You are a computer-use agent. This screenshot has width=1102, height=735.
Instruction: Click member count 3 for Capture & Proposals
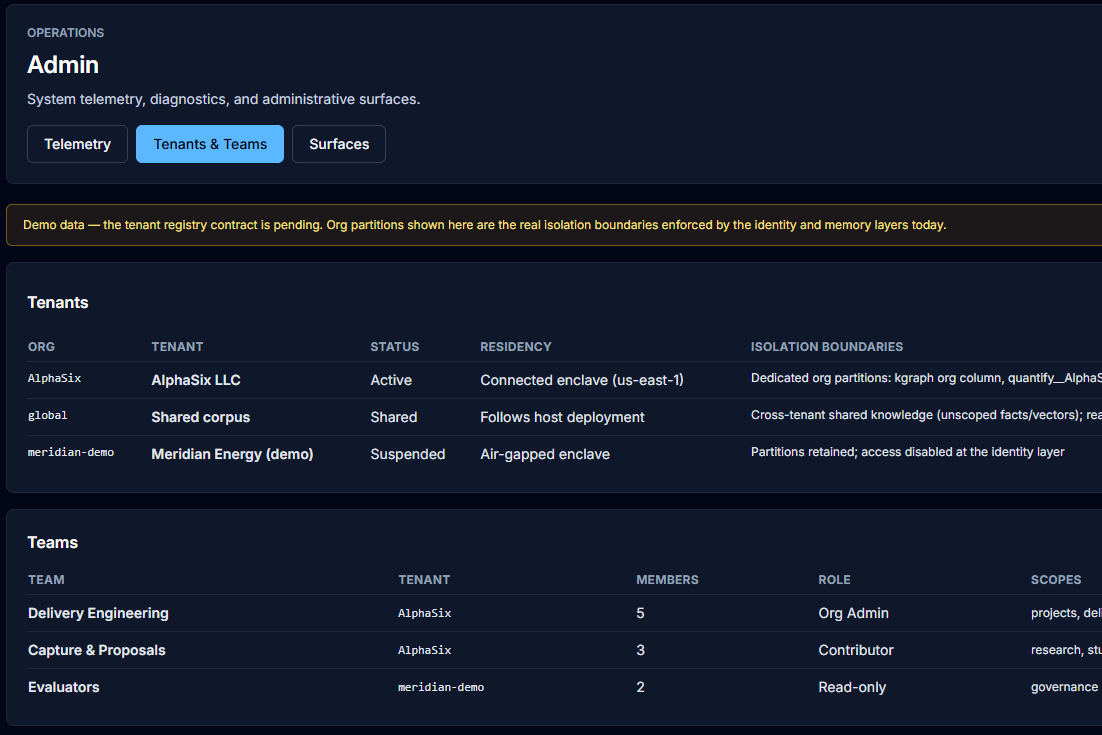click(640, 651)
